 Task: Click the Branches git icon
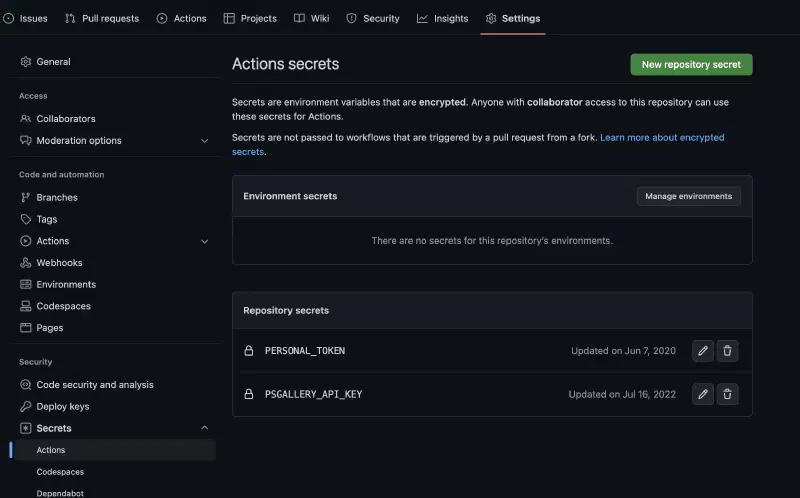[26, 197]
